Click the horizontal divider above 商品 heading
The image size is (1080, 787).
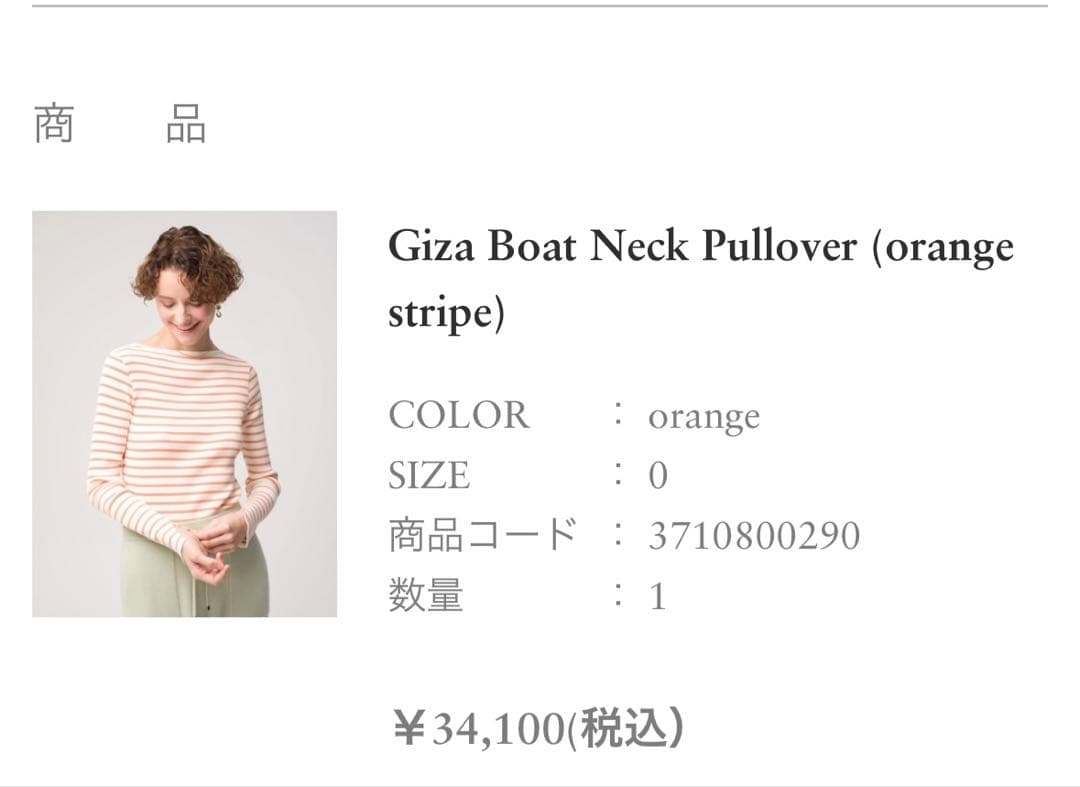pyautogui.click(x=540, y=6)
